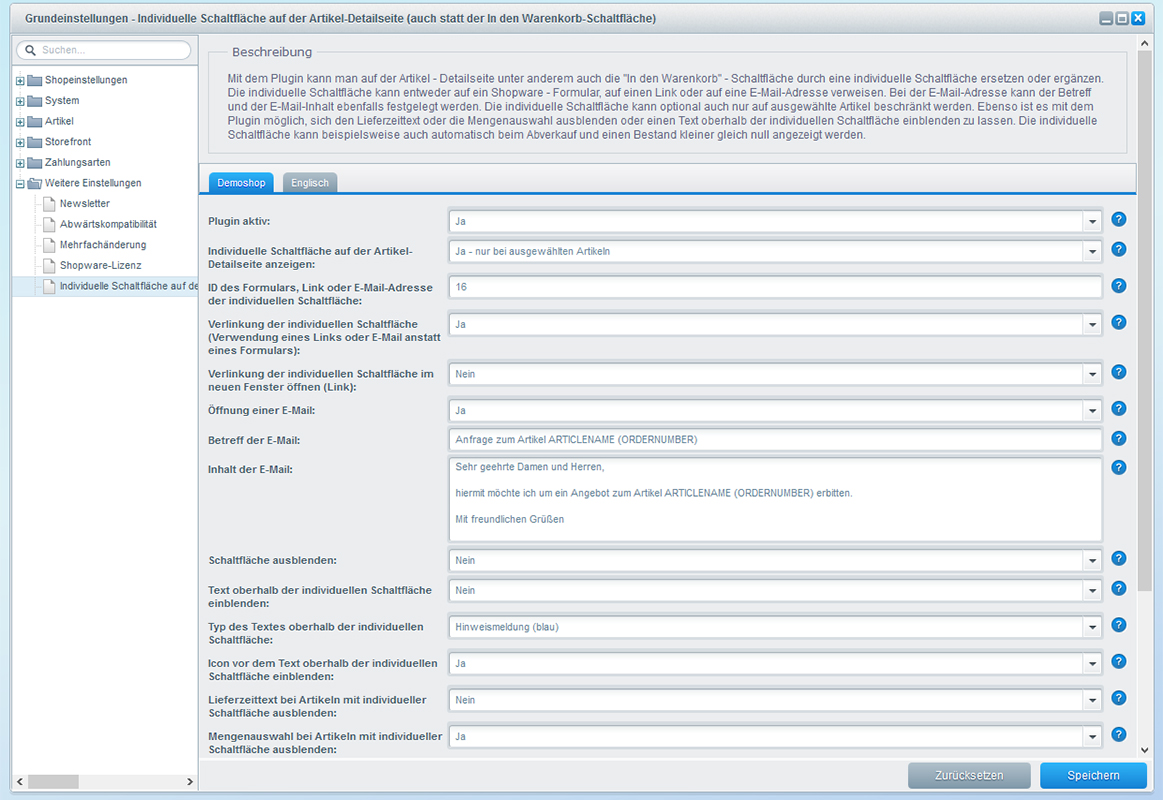Open help for 'Typ des Textes' setting

pyautogui.click(x=1118, y=625)
